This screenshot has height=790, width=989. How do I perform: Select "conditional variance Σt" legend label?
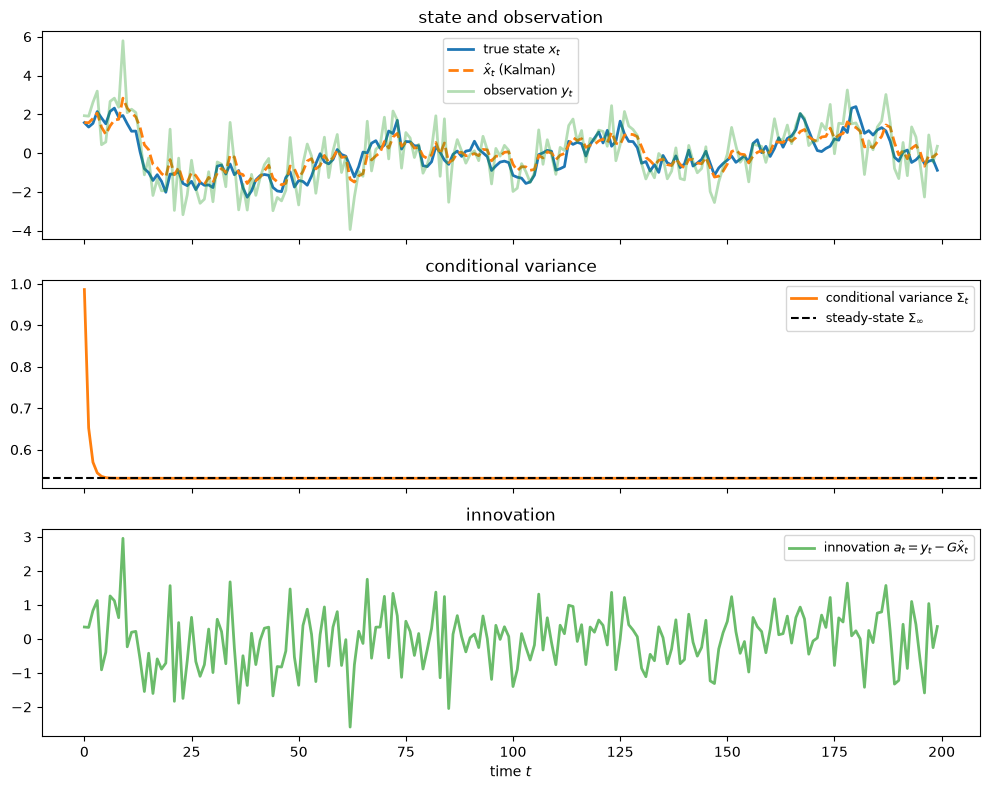pyautogui.click(x=896, y=297)
